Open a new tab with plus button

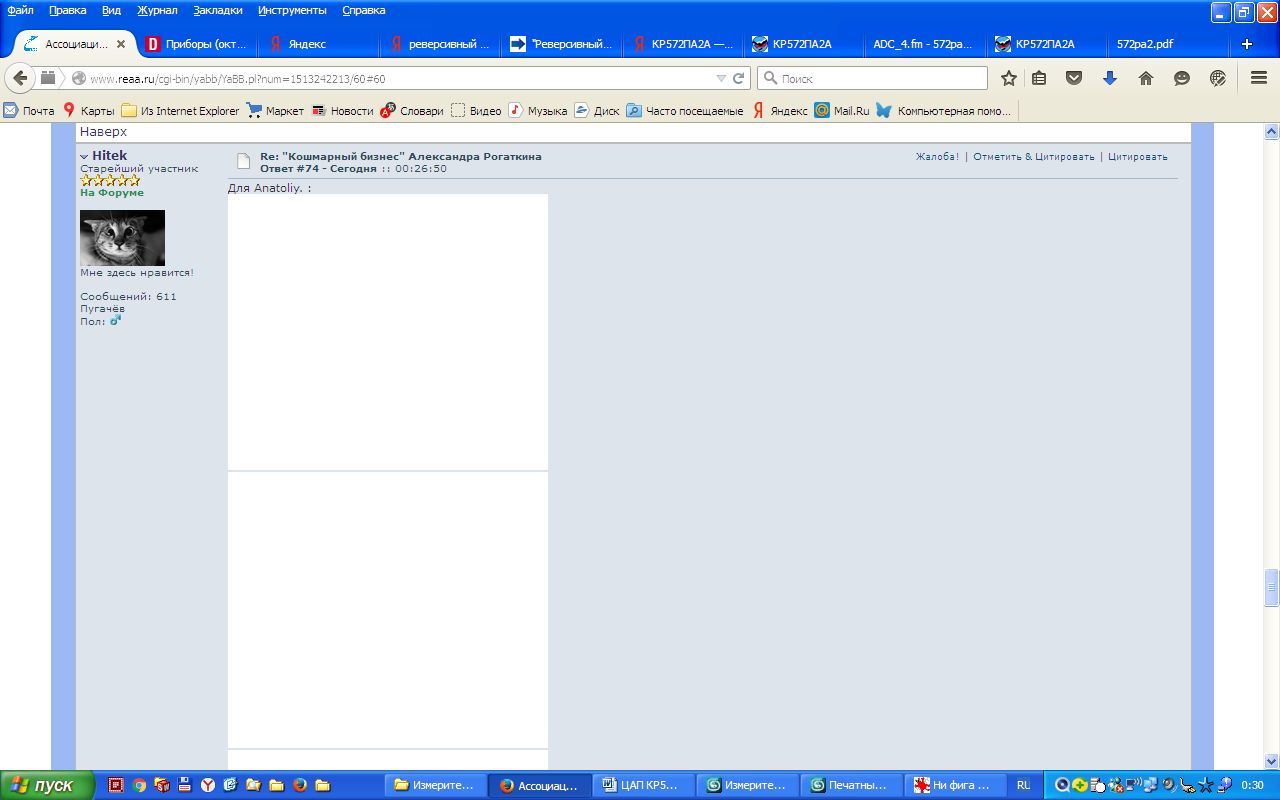(1246, 44)
